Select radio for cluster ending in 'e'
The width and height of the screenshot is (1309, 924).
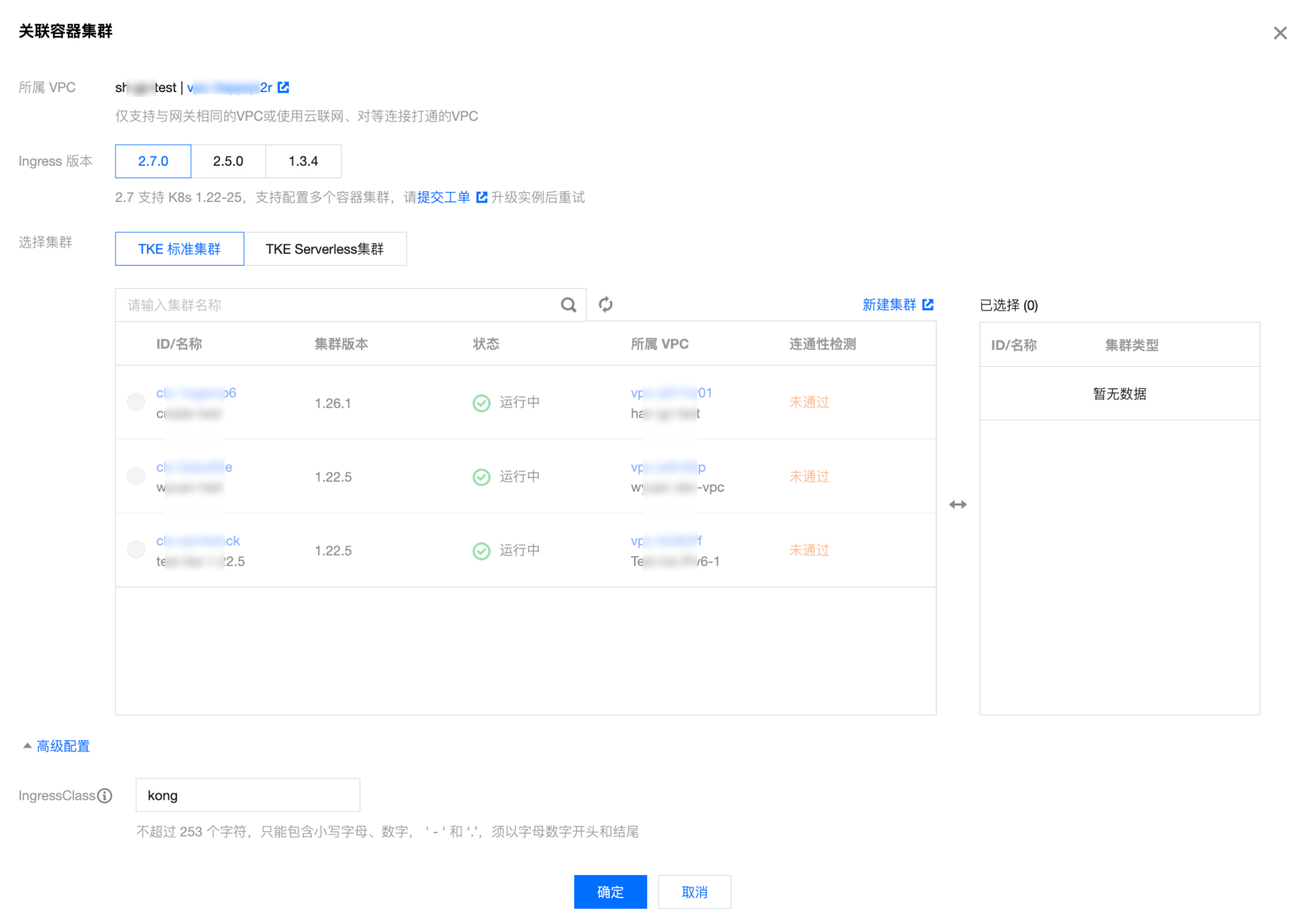click(136, 476)
